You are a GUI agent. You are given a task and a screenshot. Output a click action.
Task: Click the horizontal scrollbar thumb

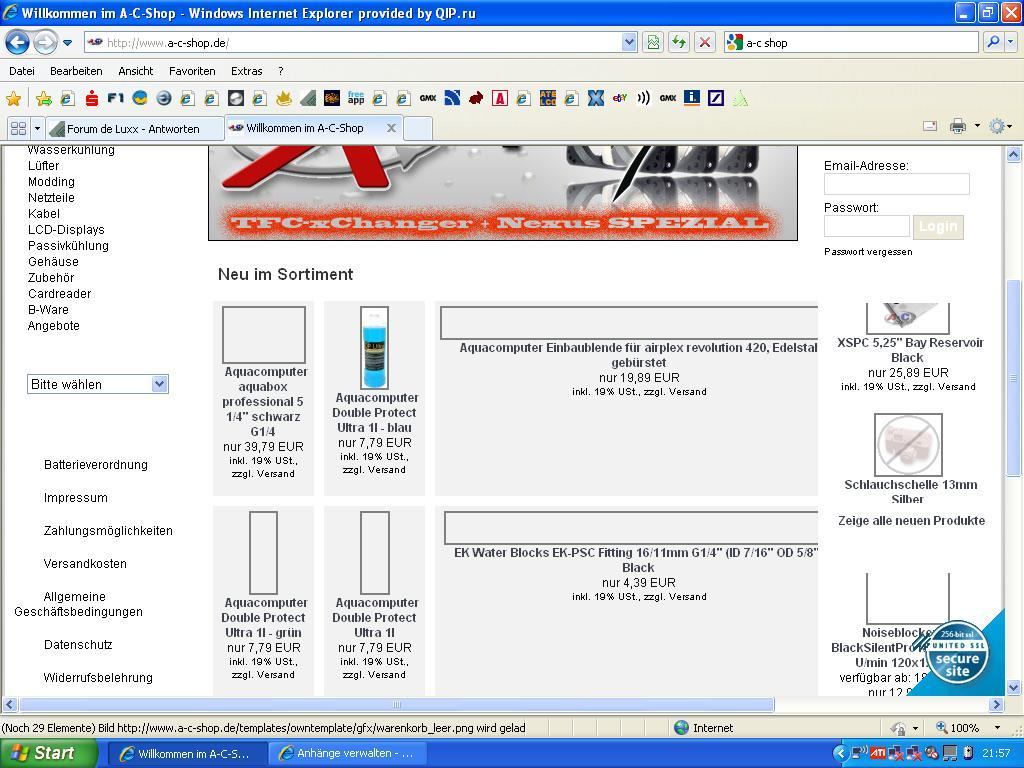click(x=396, y=705)
